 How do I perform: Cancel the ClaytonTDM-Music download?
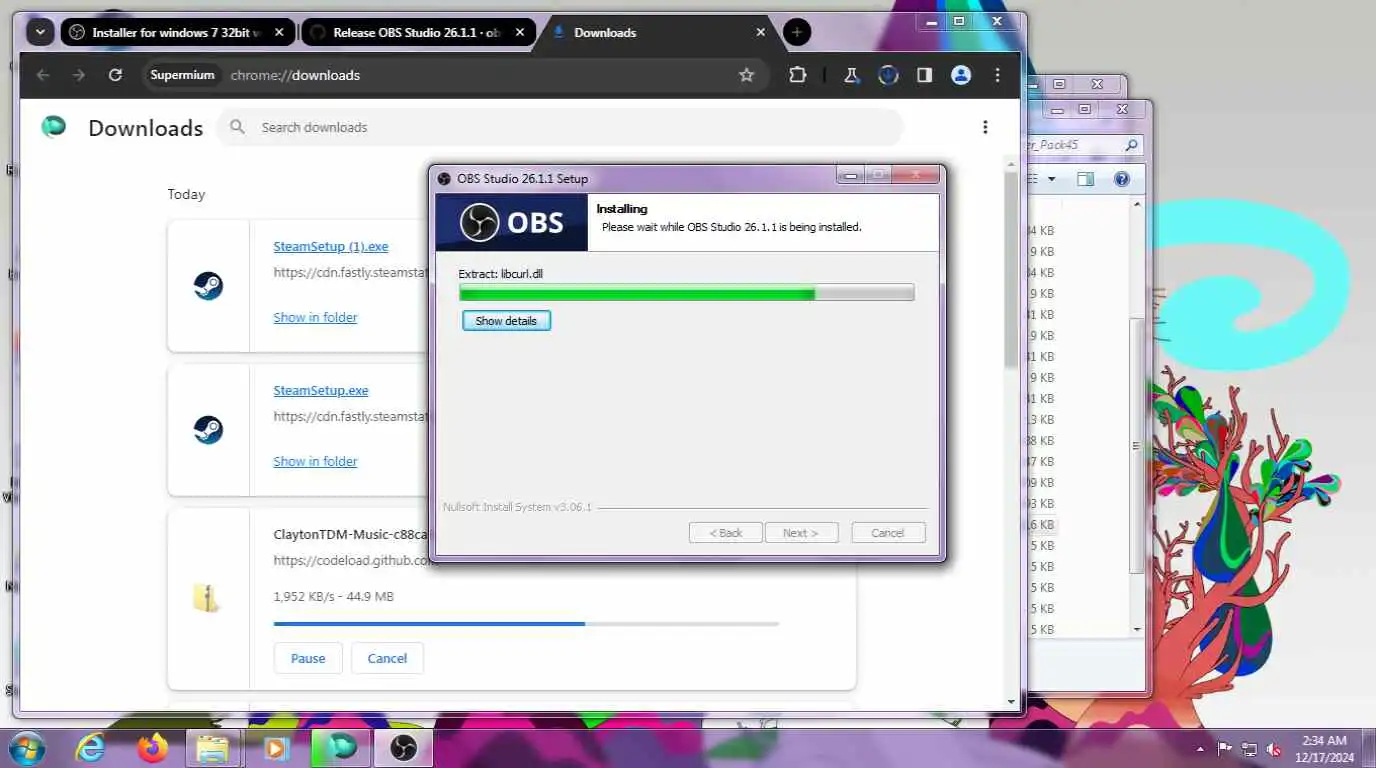[387, 658]
